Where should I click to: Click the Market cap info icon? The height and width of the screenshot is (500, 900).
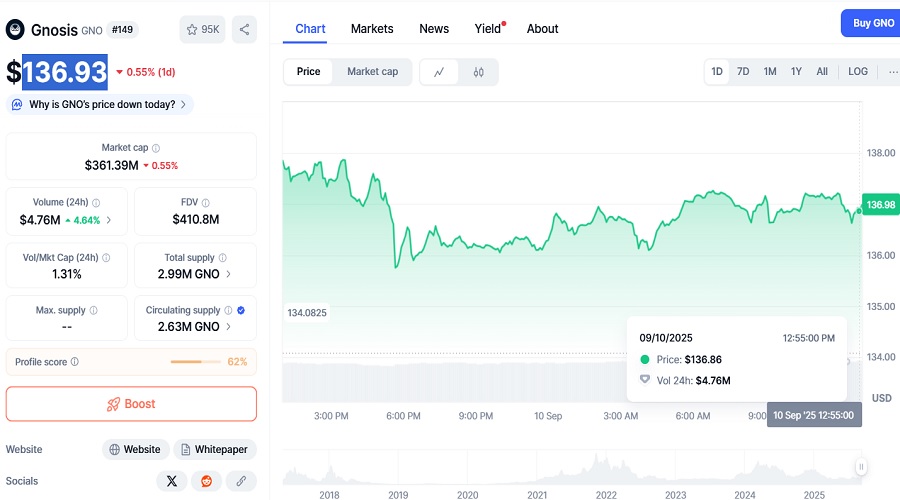coord(156,148)
